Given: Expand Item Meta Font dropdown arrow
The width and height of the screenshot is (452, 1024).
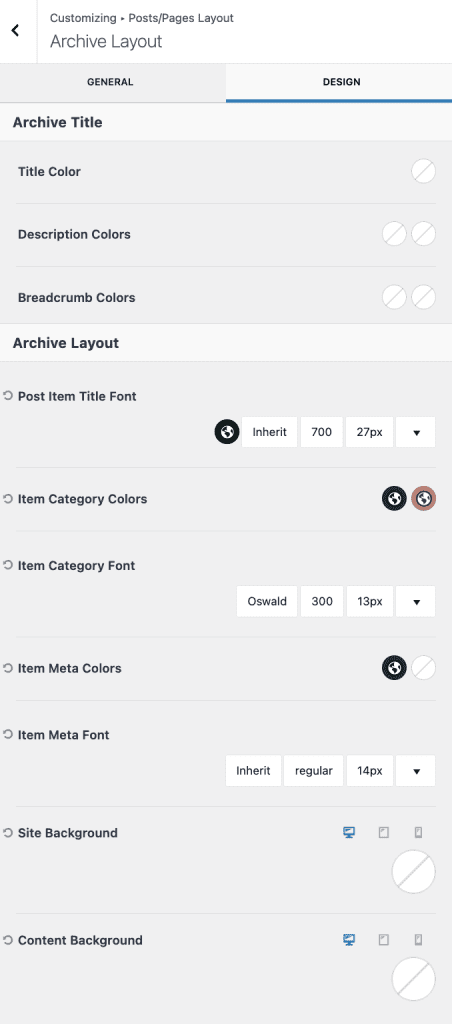Looking at the screenshot, I should (x=416, y=771).
